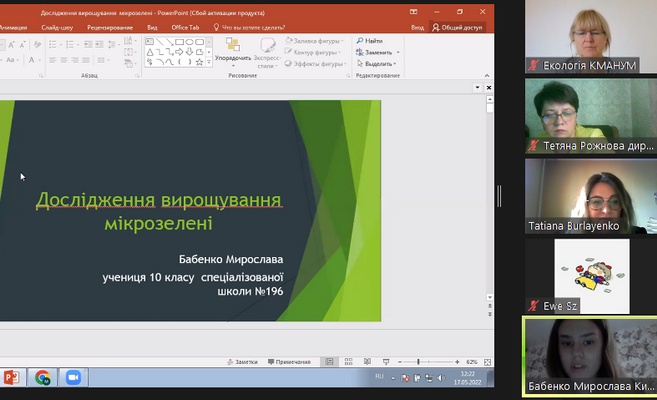
Task: Toggle the Comments (Примечания) pane
Action: tap(289, 362)
